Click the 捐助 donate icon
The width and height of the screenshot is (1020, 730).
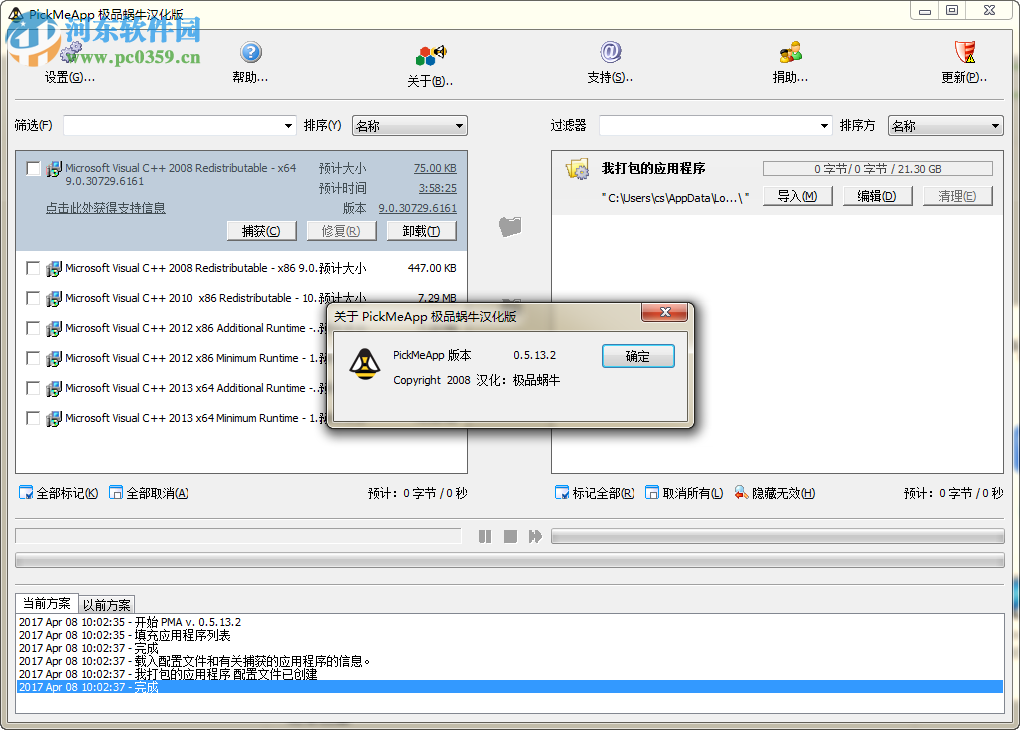789,52
